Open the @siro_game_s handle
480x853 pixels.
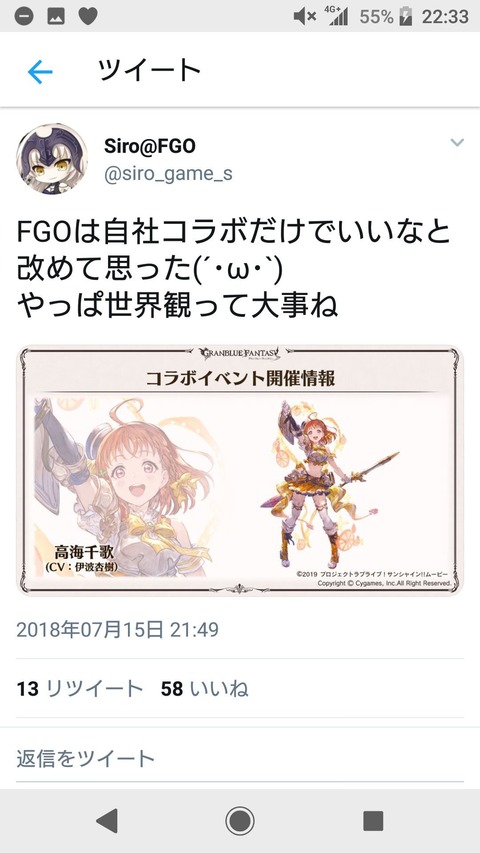tap(168, 174)
